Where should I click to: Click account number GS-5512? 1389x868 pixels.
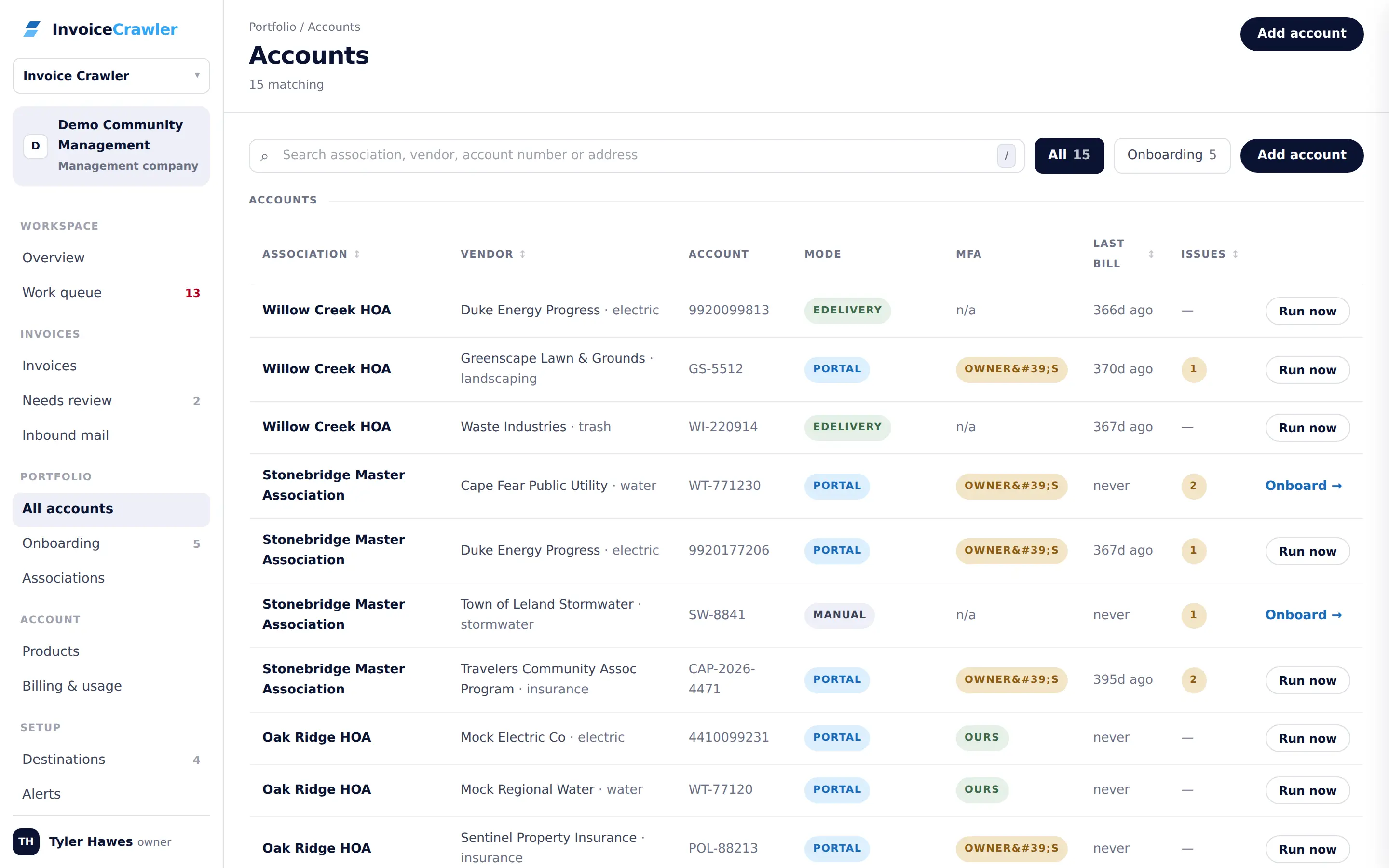pyautogui.click(x=715, y=369)
